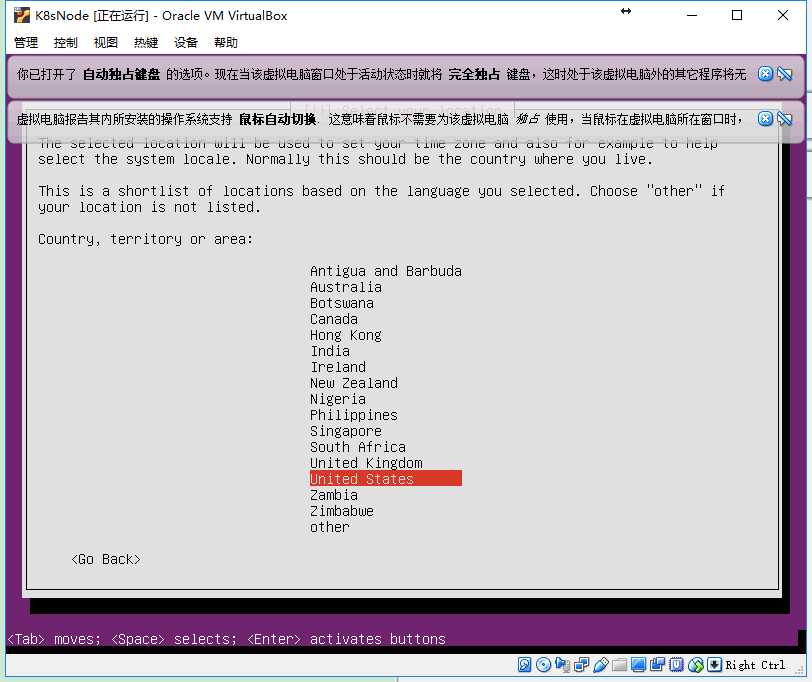Click the display settings indicator
The image size is (812, 682).
[639, 665]
